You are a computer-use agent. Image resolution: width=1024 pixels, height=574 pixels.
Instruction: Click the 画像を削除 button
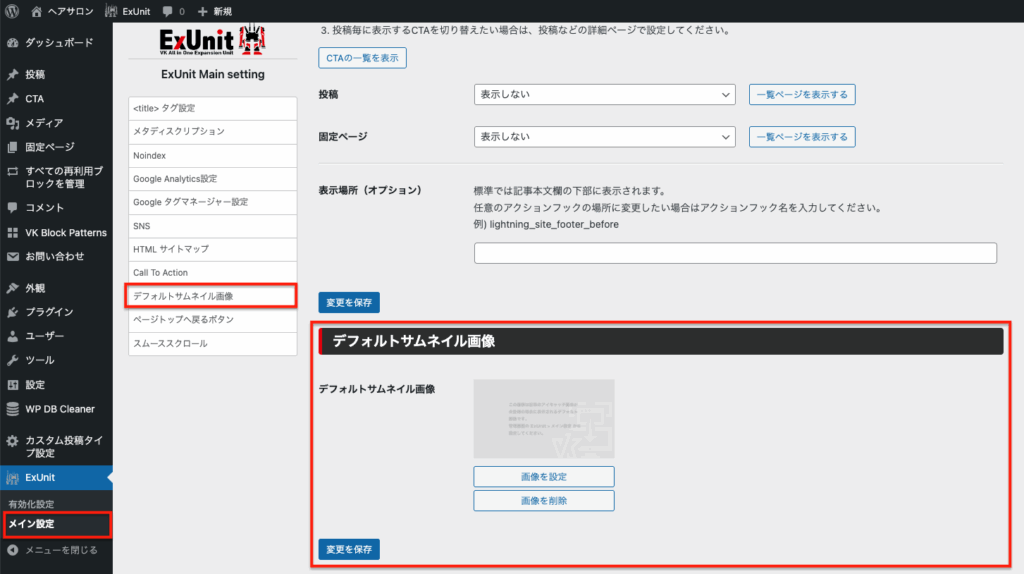coord(543,500)
